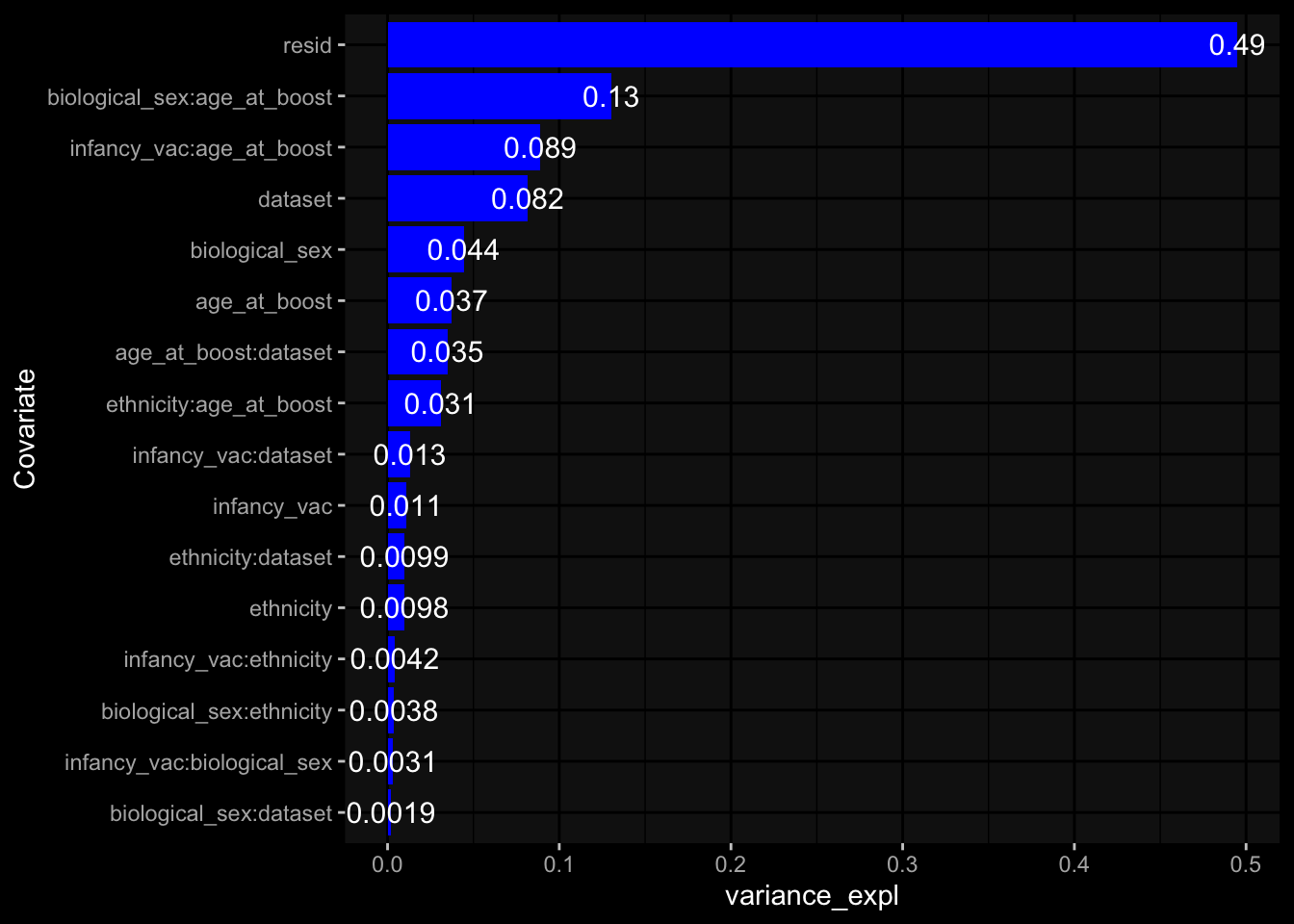
Task: Select the 'ethnicity' covariate label
Action: coord(291,608)
